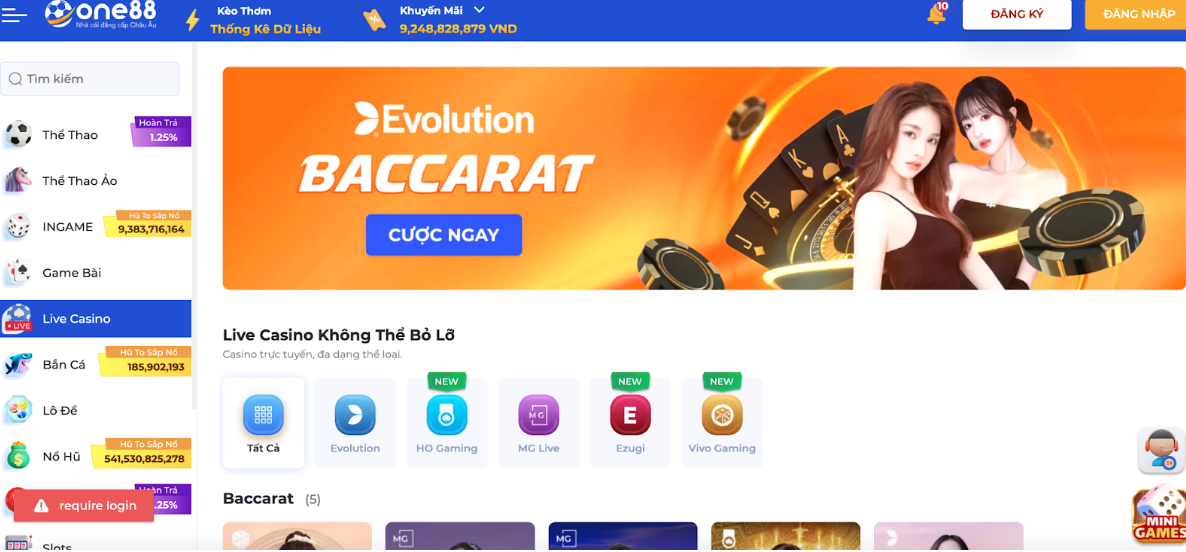Click the One88 logo

[100, 16]
